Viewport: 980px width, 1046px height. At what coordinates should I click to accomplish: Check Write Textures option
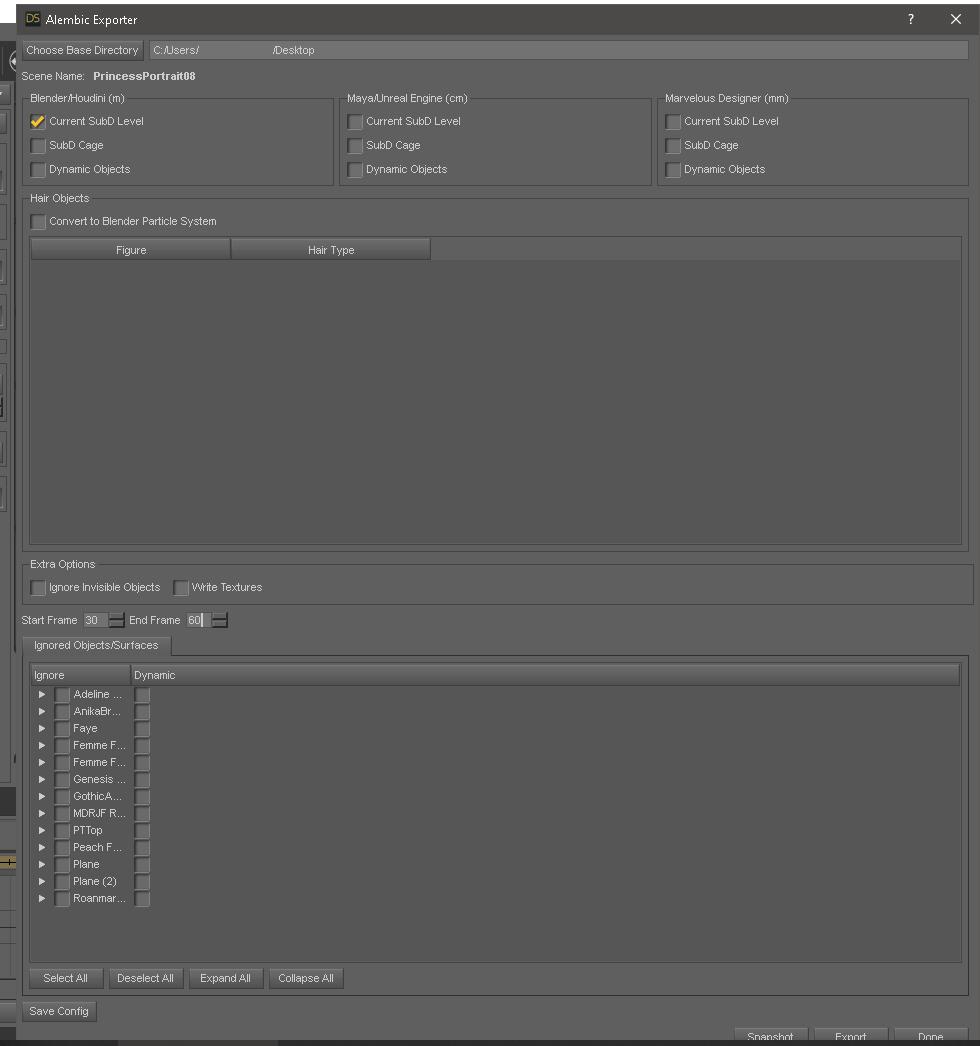pos(180,588)
